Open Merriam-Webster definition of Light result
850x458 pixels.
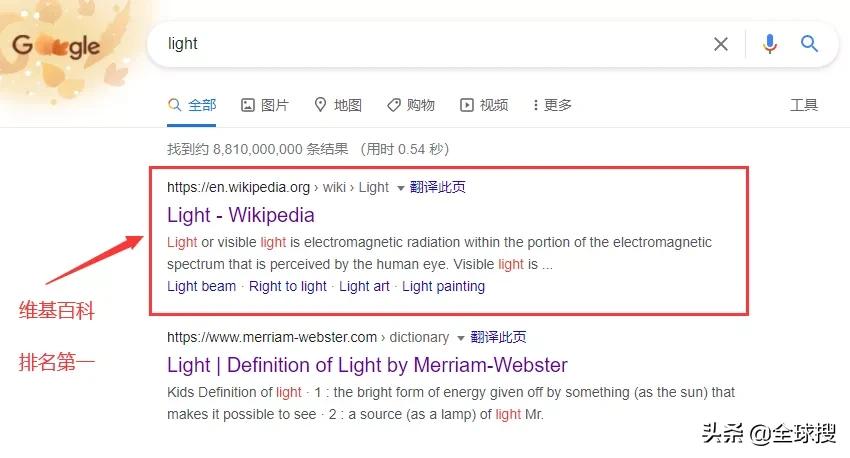click(367, 365)
